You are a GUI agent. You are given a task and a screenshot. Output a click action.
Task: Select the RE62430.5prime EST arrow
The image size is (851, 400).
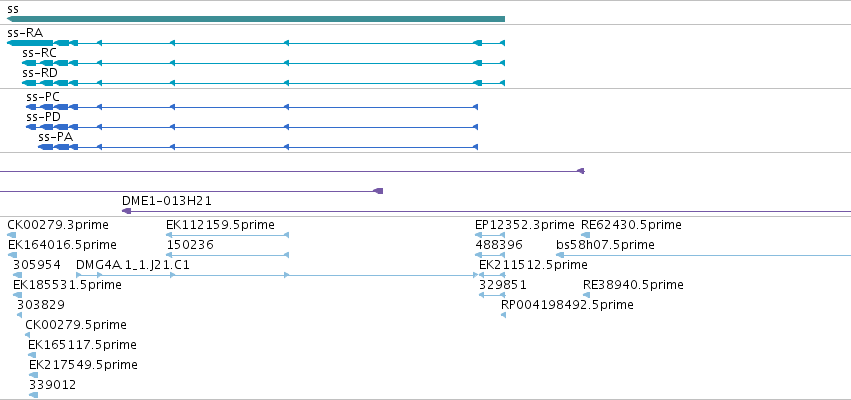pos(586,235)
